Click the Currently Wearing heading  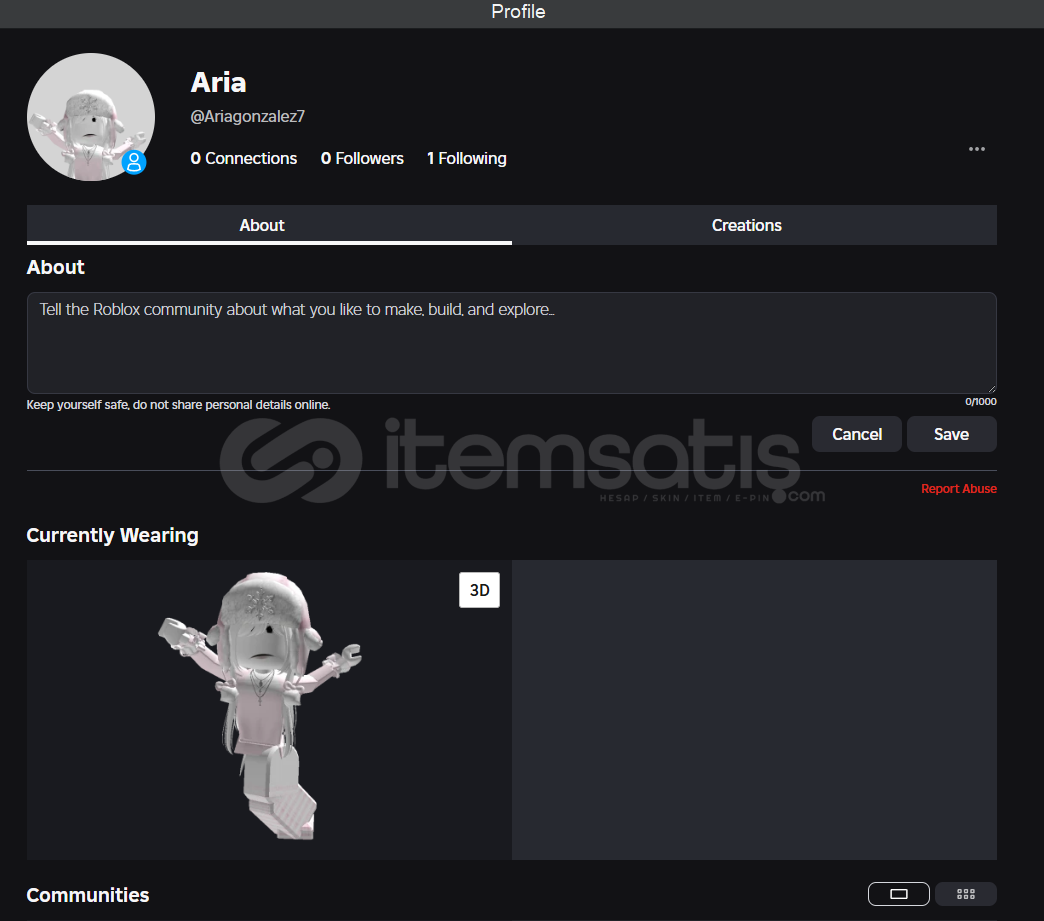(x=113, y=535)
